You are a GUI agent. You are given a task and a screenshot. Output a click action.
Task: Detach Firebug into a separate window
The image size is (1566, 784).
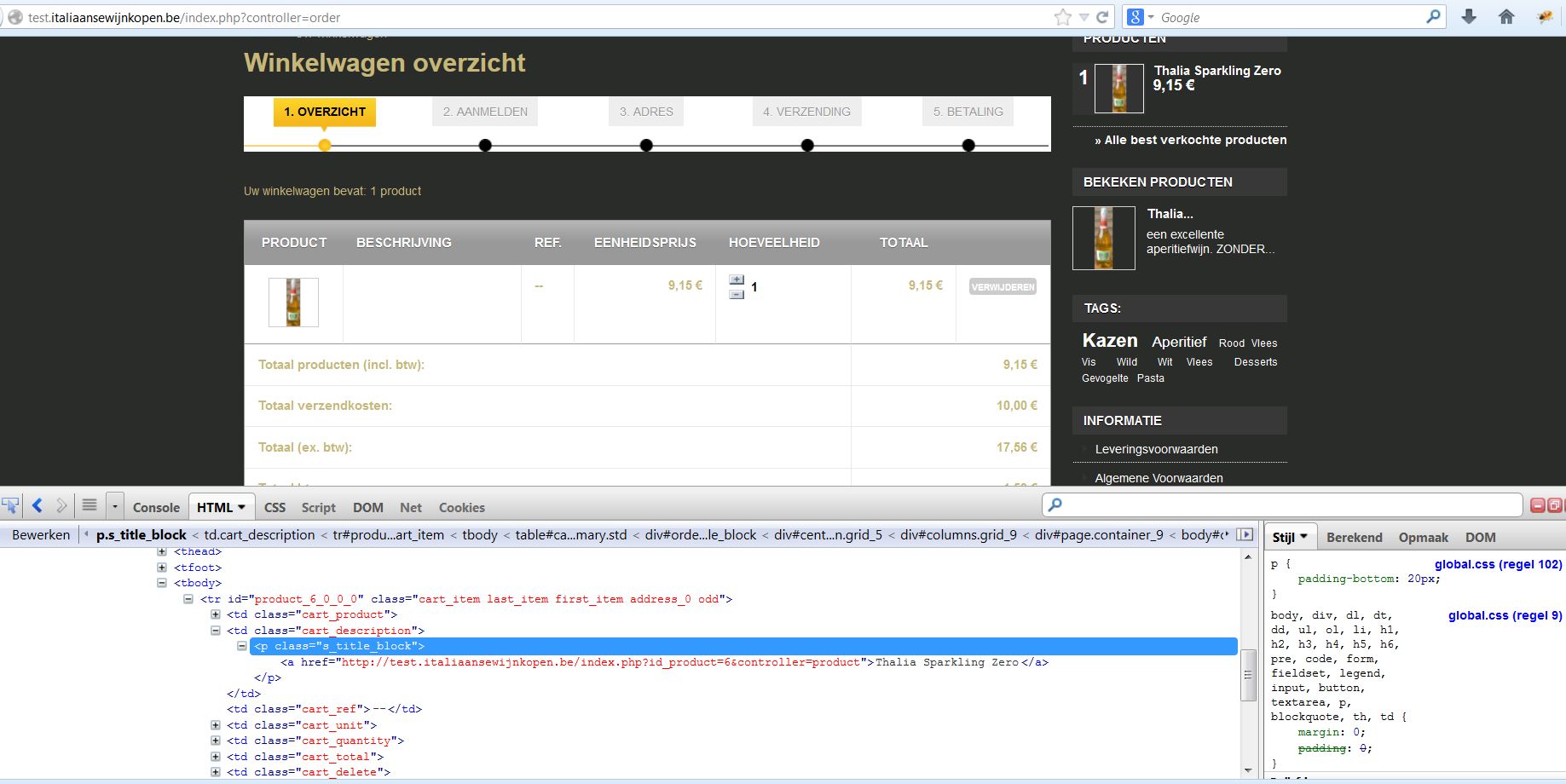1554,505
